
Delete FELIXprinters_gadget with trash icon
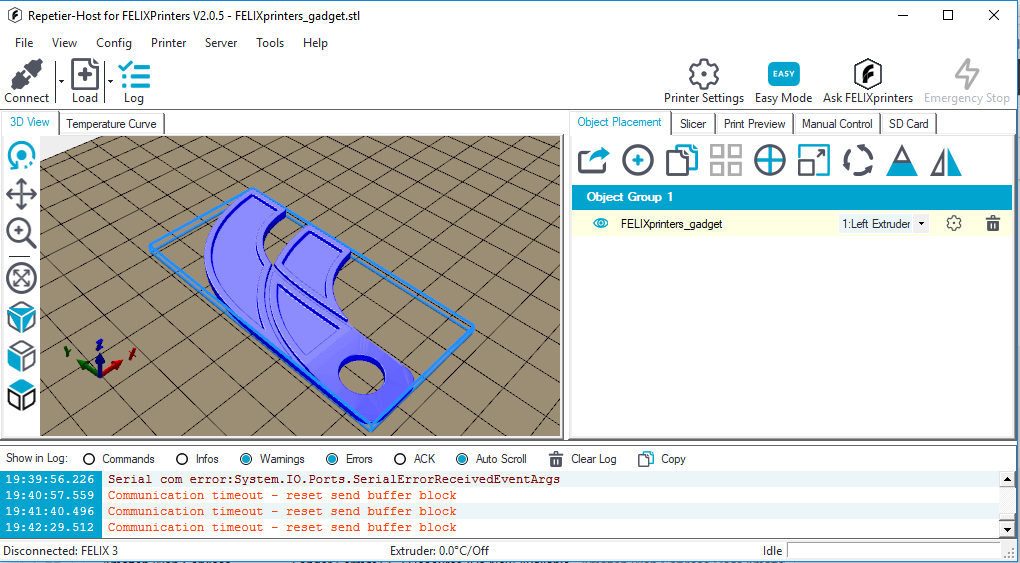[993, 223]
